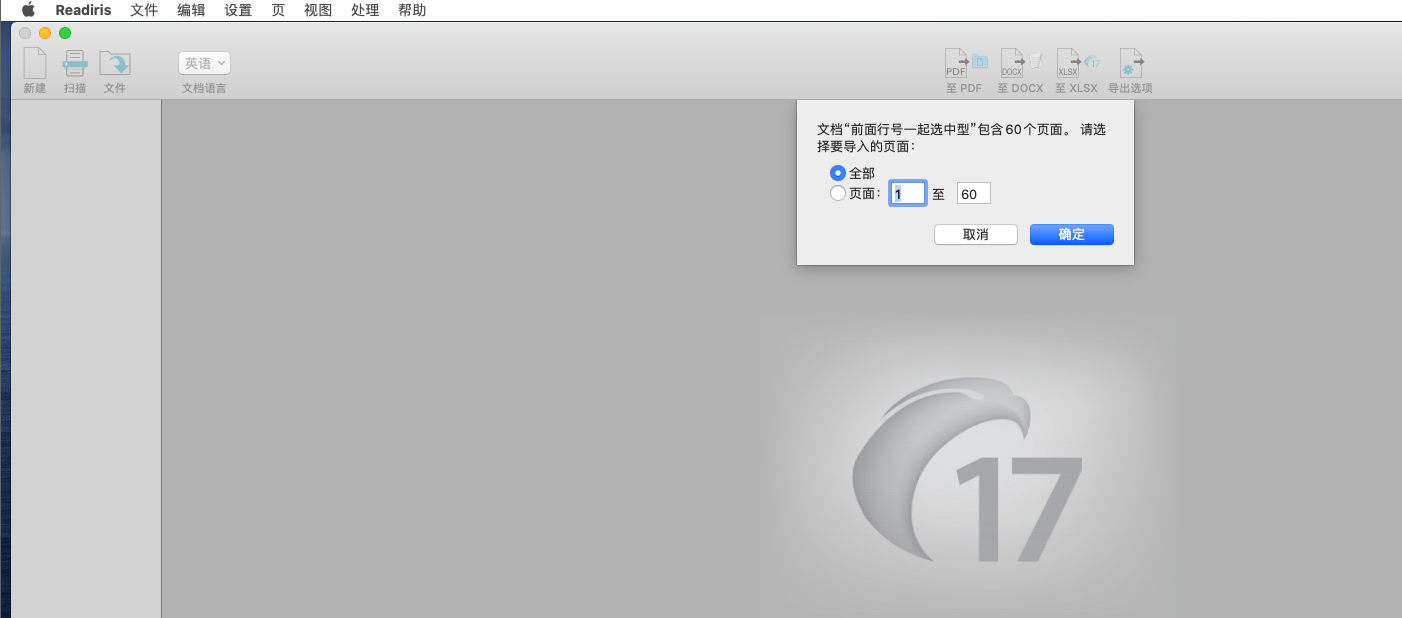The image size is (1402, 618).
Task: Open the 设置 menu
Action: 238,10
